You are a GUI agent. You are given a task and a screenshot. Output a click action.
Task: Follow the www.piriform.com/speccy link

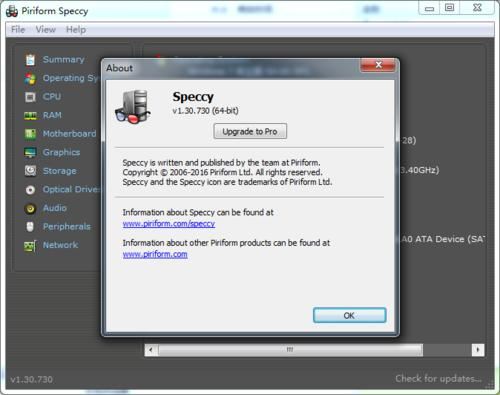click(169, 224)
